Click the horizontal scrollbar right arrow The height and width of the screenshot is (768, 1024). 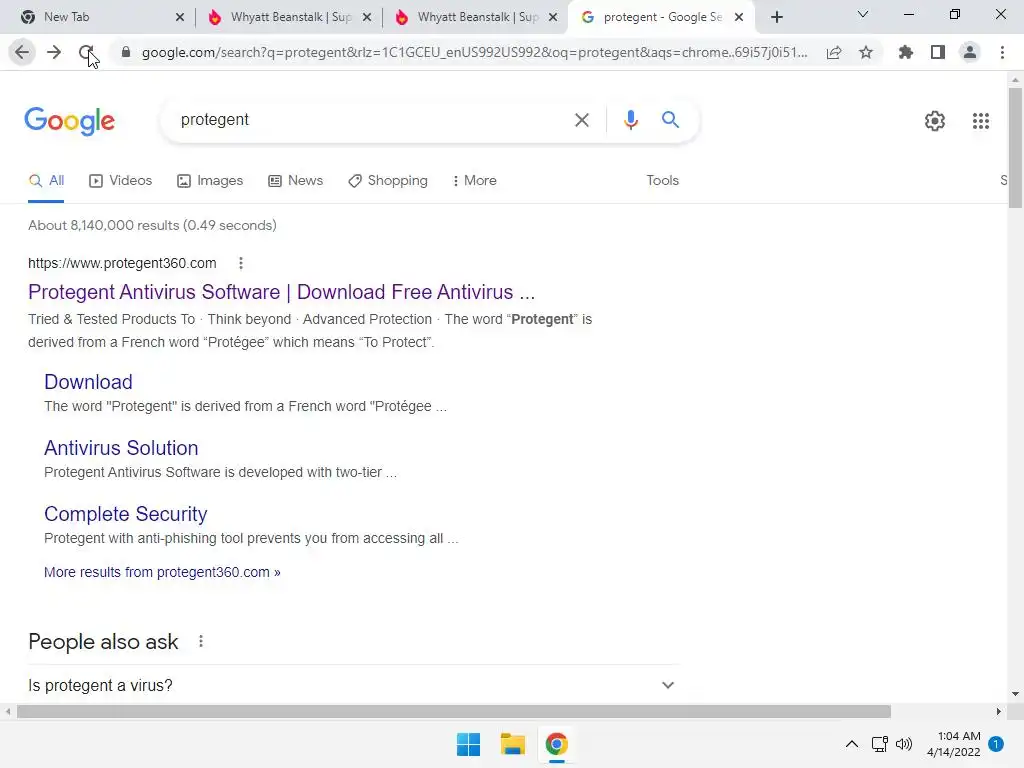coord(998,711)
